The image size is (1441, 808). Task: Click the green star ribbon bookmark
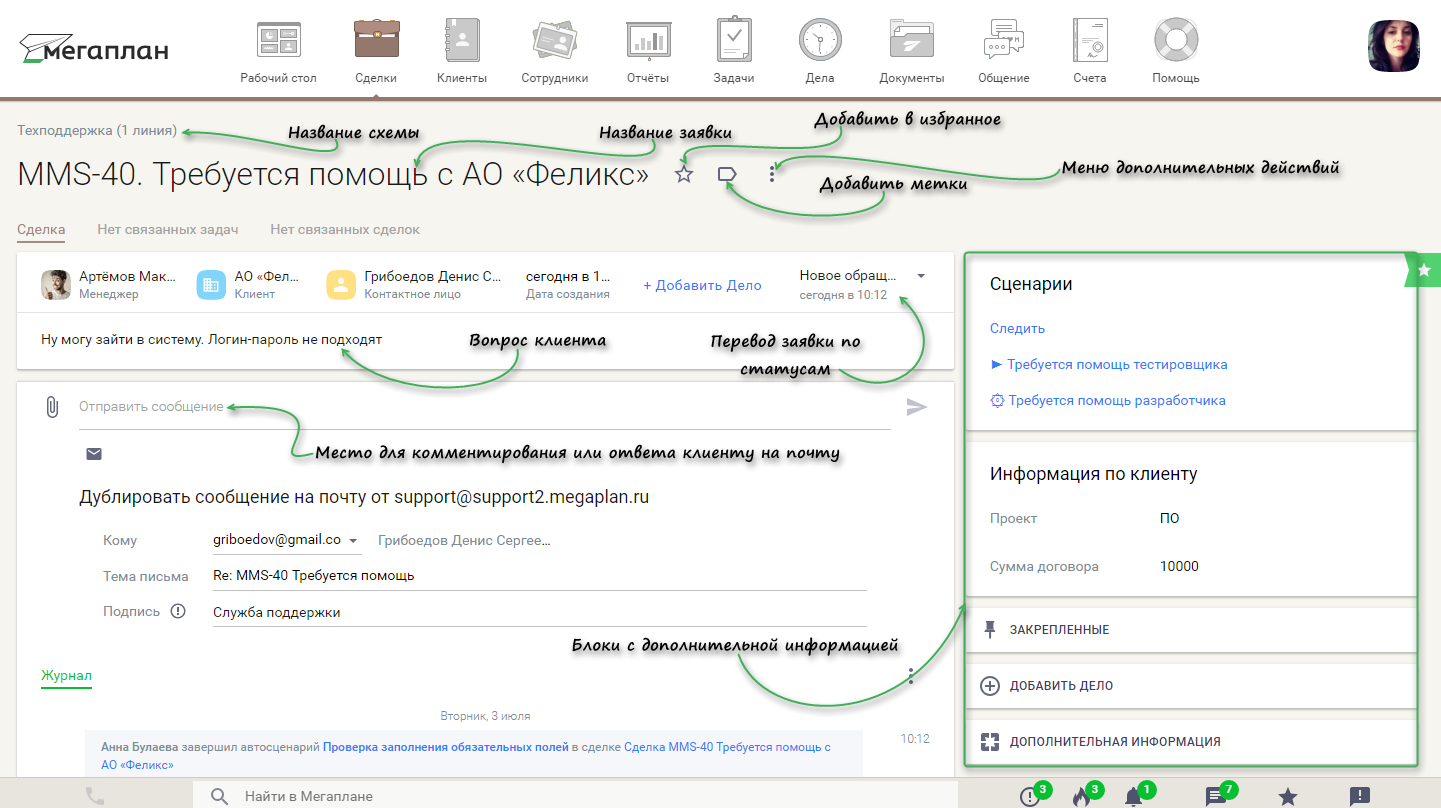[x=1424, y=270]
